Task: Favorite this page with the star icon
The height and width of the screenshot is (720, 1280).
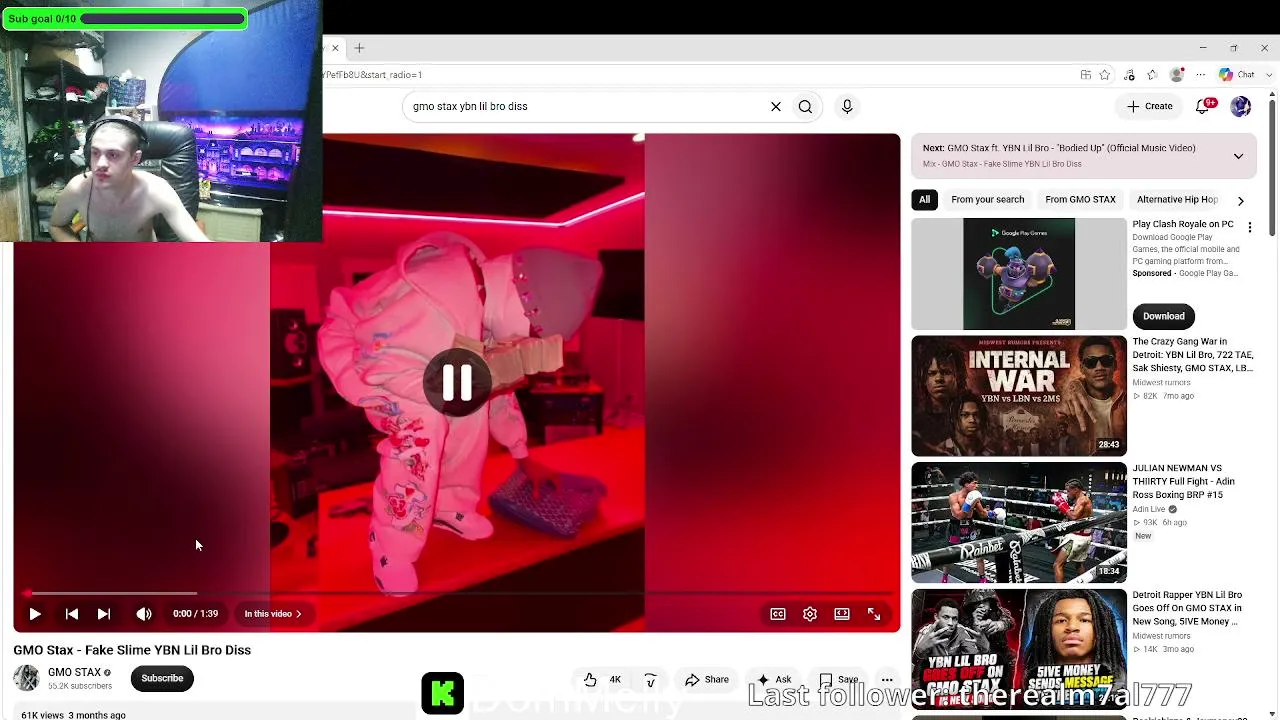Action: tap(1105, 75)
